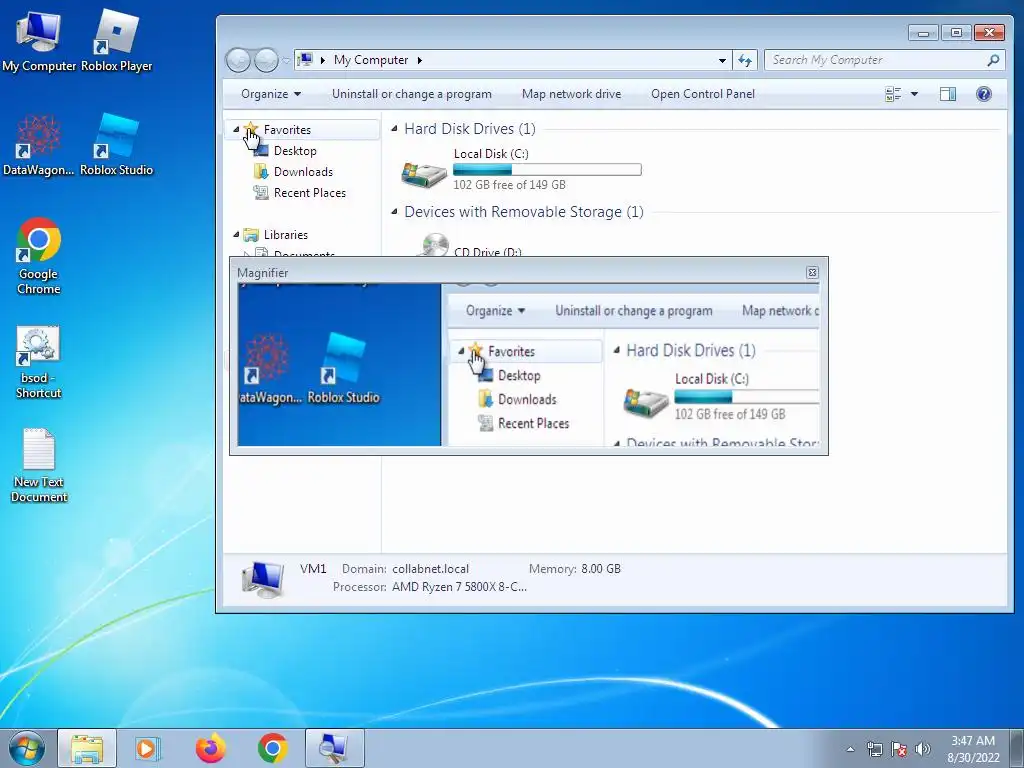Click Local Disk (C:) capacity bar

point(547,170)
